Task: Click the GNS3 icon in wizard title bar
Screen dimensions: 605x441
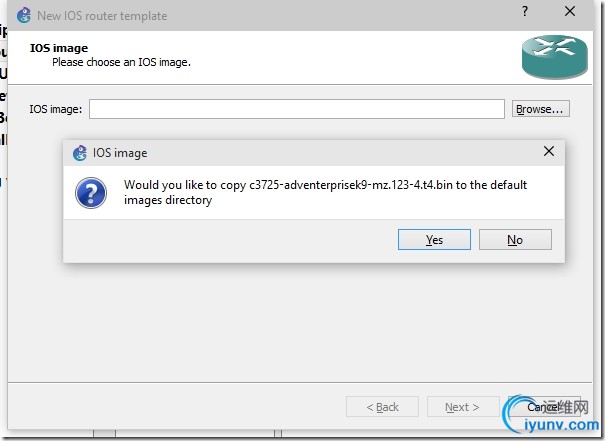Action: [24, 15]
